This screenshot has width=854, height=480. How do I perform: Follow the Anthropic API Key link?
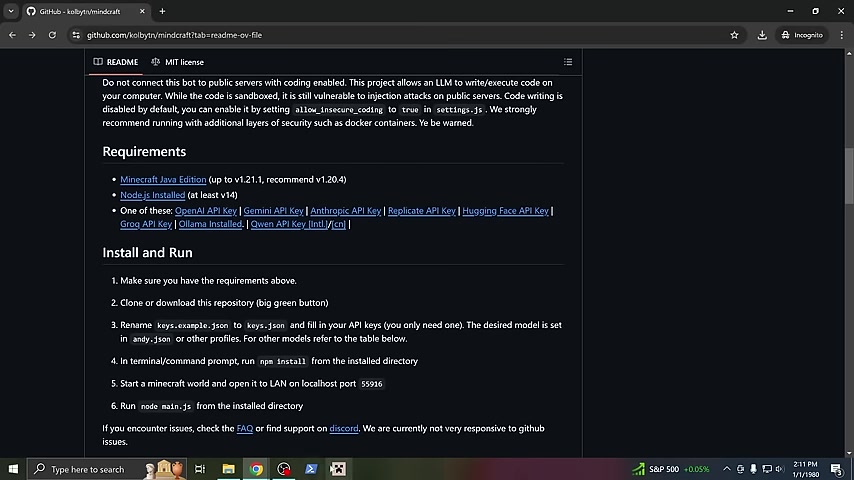tap(346, 210)
